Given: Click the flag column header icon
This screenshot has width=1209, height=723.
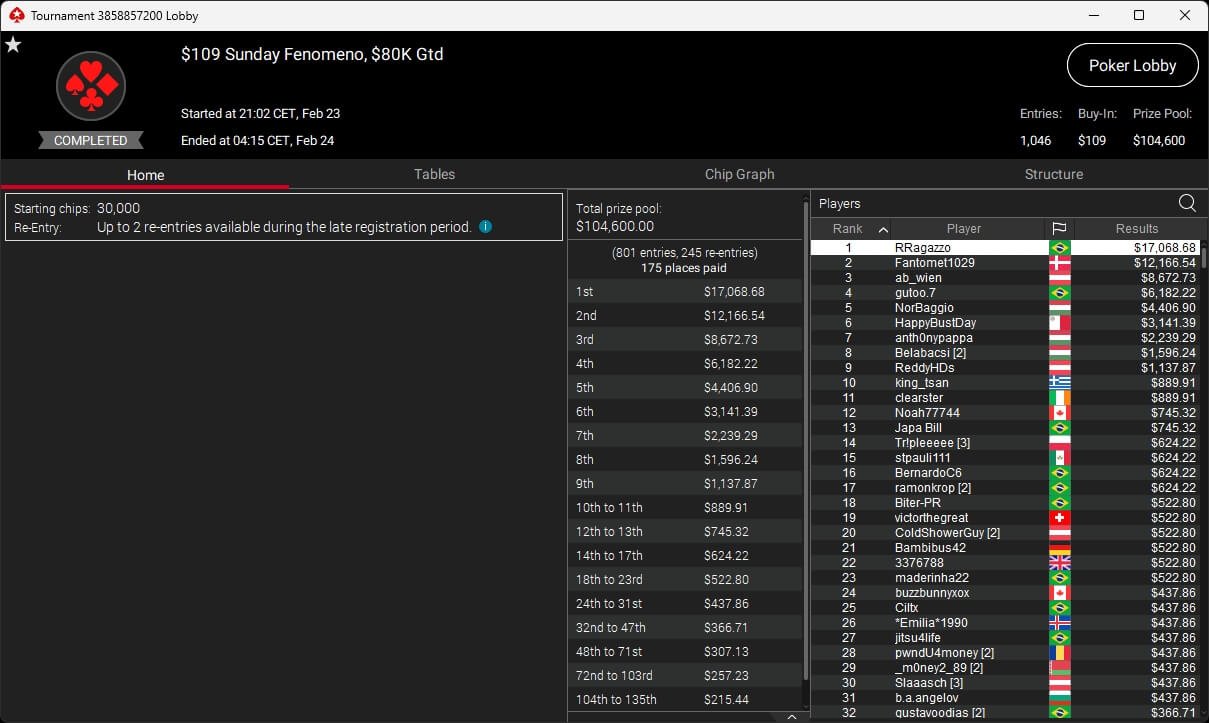Looking at the screenshot, I should 1060,229.
